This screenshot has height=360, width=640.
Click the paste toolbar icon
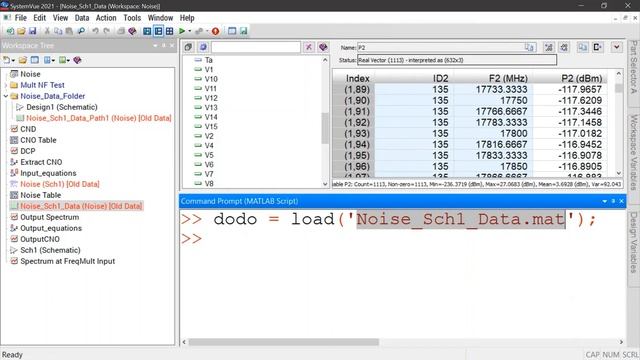coord(69,31)
